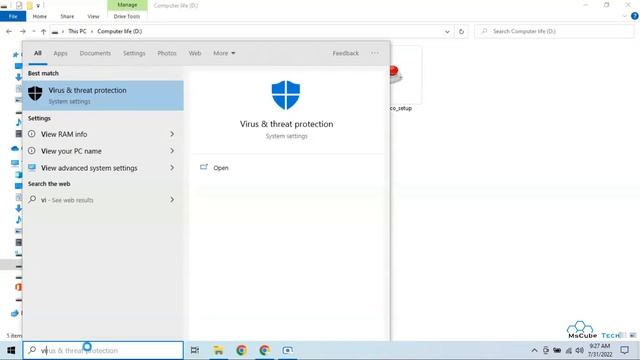640x360 pixels.
Task: Click the black shield icon in best match
Action: pos(35,93)
